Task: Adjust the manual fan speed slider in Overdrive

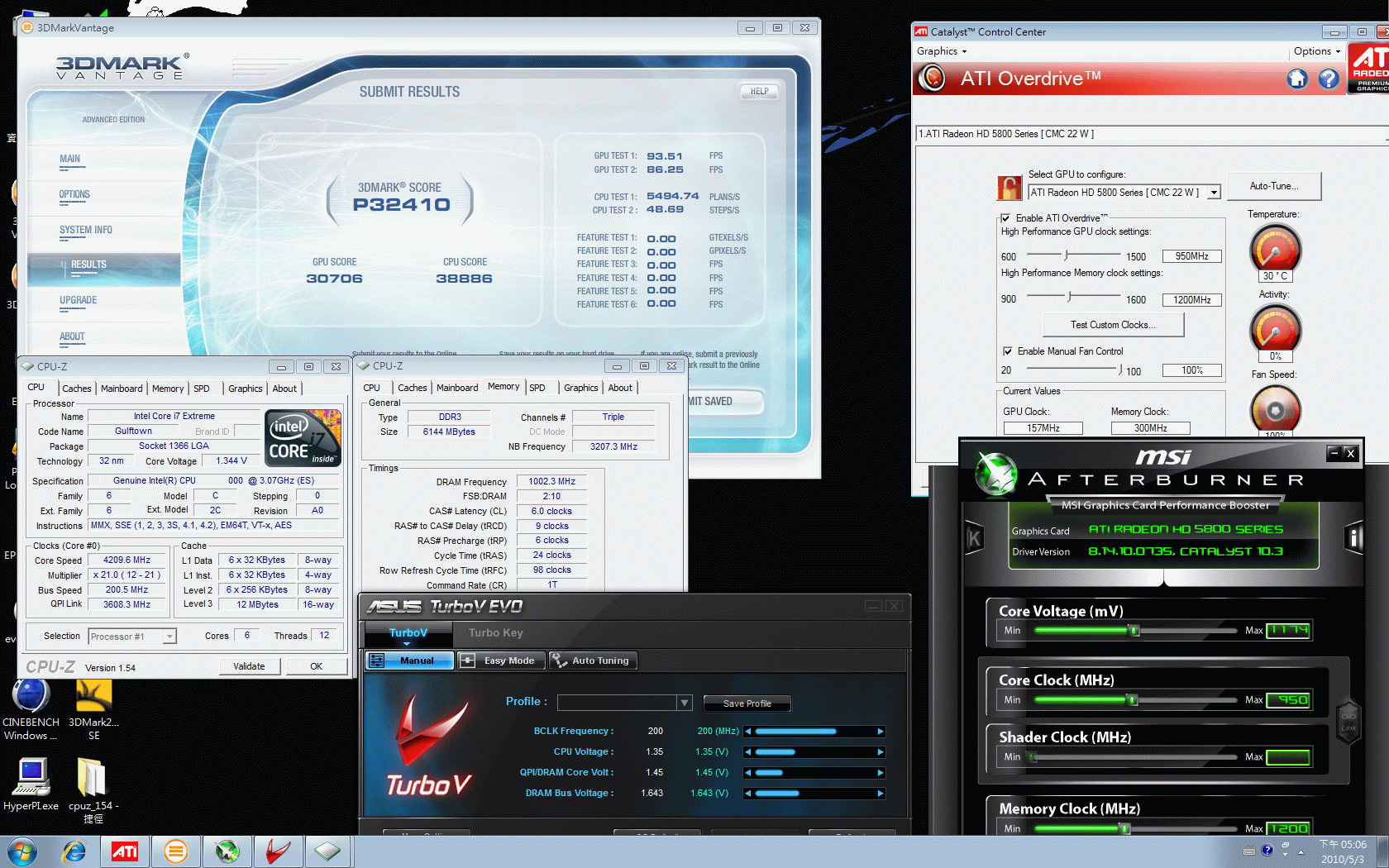Action: [1120, 370]
